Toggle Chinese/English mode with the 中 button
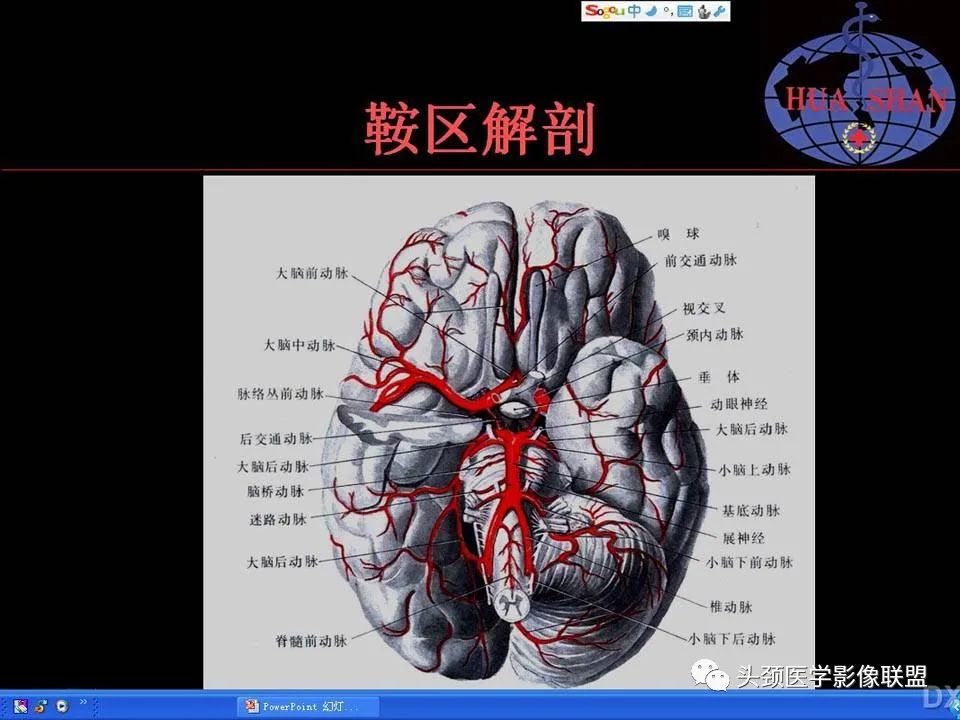The height and width of the screenshot is (720, 960). coord(634,11)
